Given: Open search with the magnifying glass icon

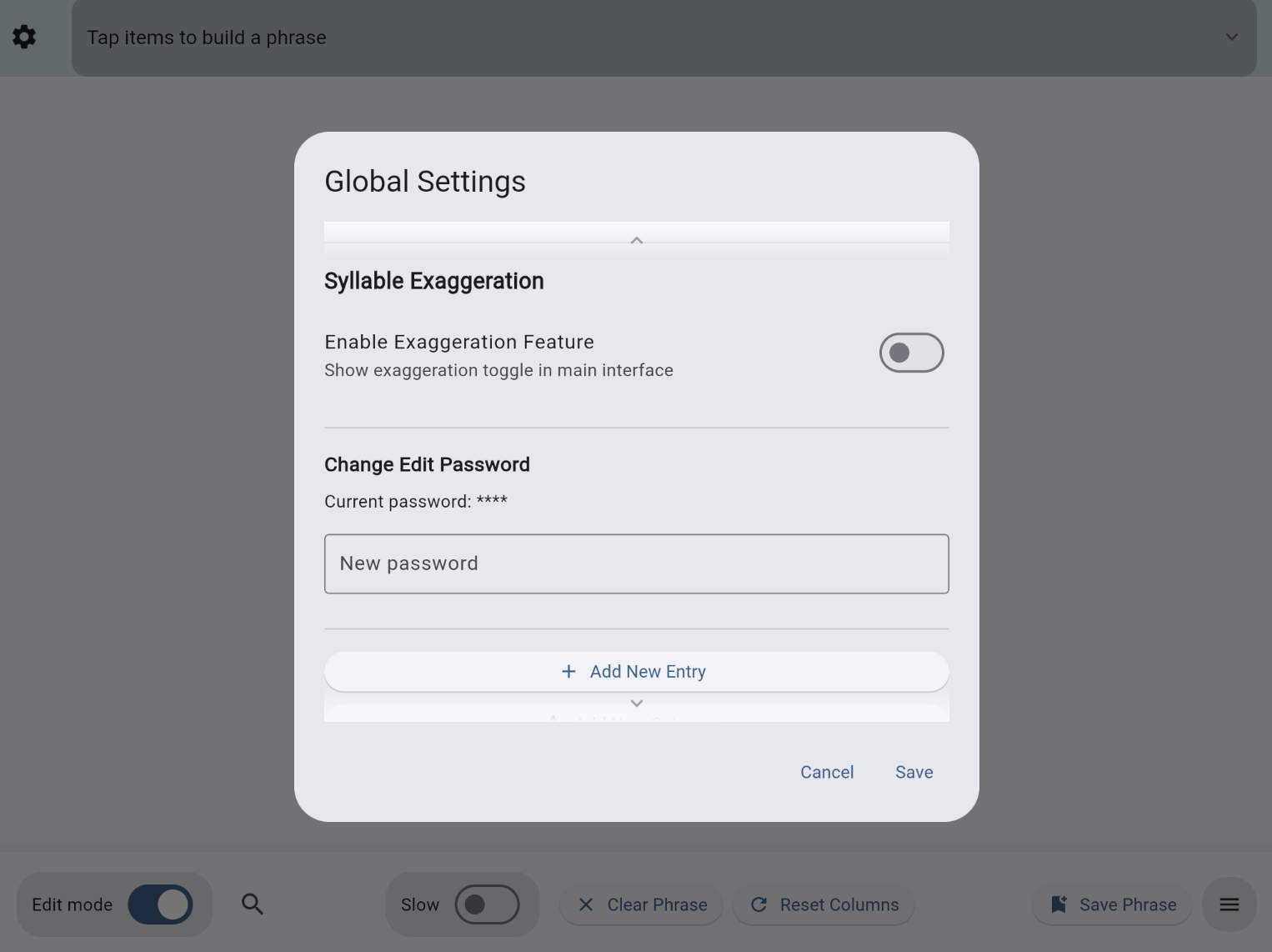Looking at the screenshot, I should [x=253, y=904].
